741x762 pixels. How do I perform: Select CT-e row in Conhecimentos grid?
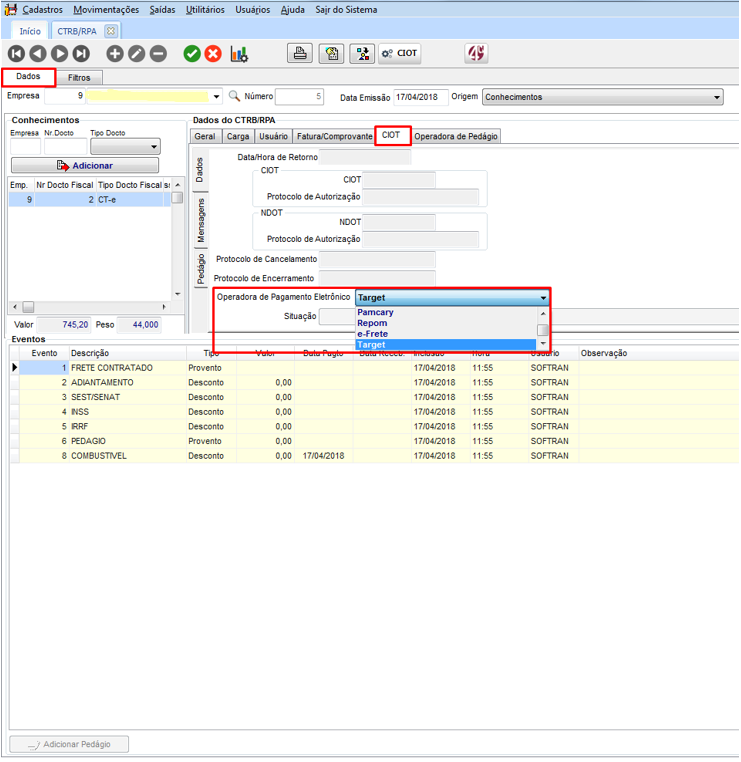tap(90, 200)
